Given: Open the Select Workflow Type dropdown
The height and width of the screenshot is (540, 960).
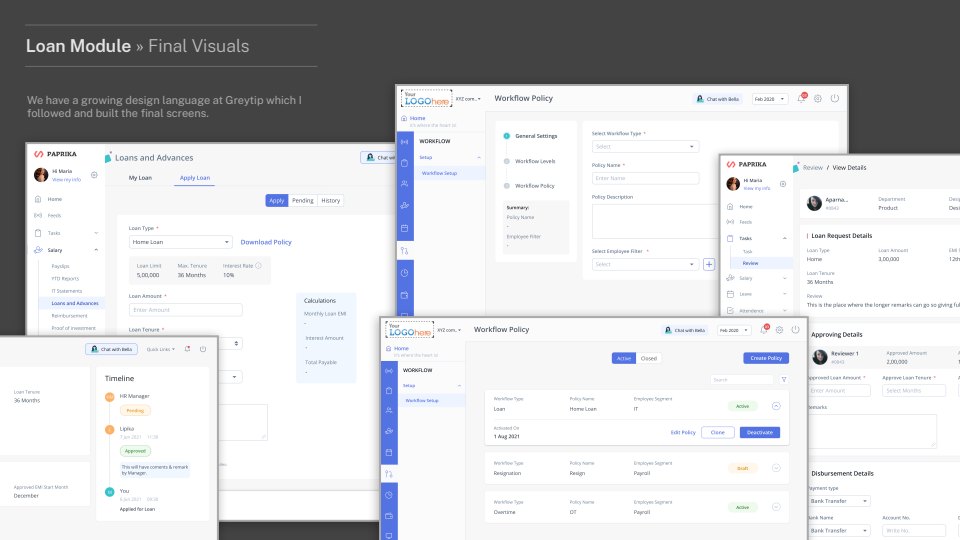Looking at the screenshot, I should click(x=645, y=147).
